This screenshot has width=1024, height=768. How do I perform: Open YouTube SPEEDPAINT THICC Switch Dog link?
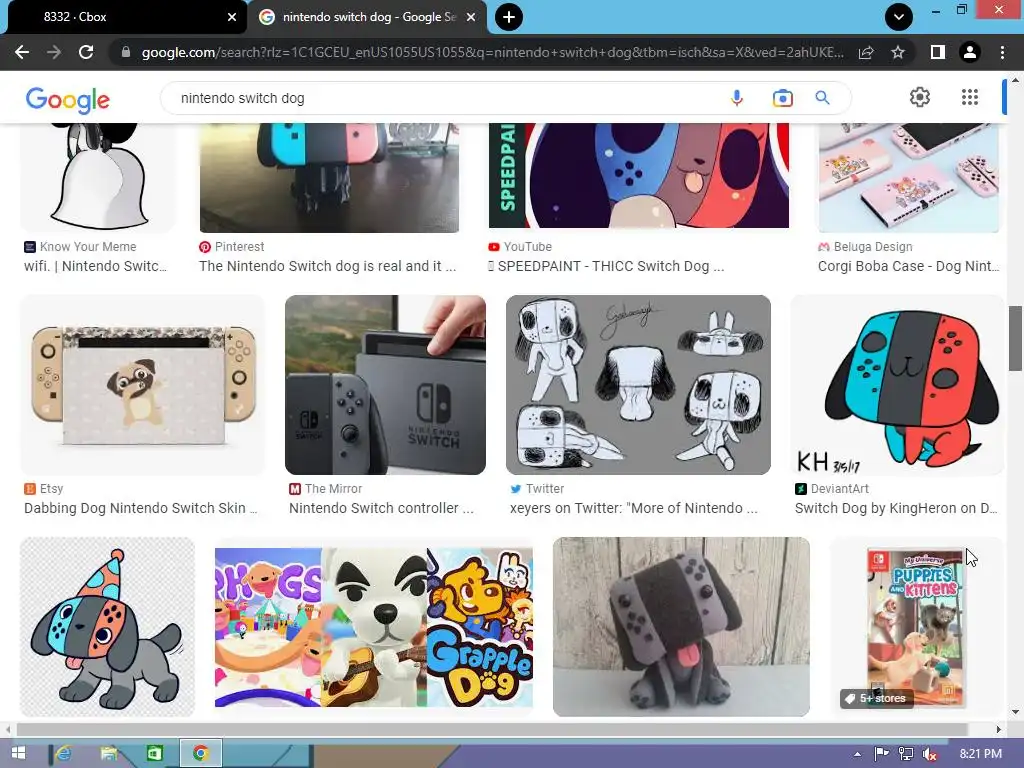point(606,266)
